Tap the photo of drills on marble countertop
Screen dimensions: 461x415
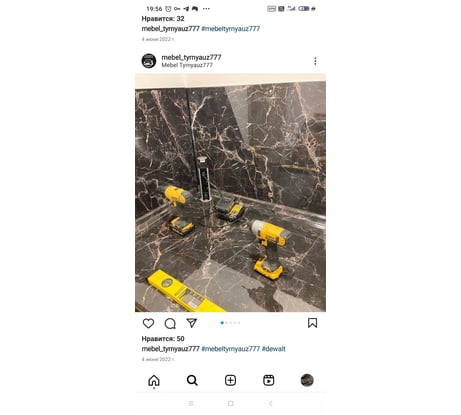[230, 193]
